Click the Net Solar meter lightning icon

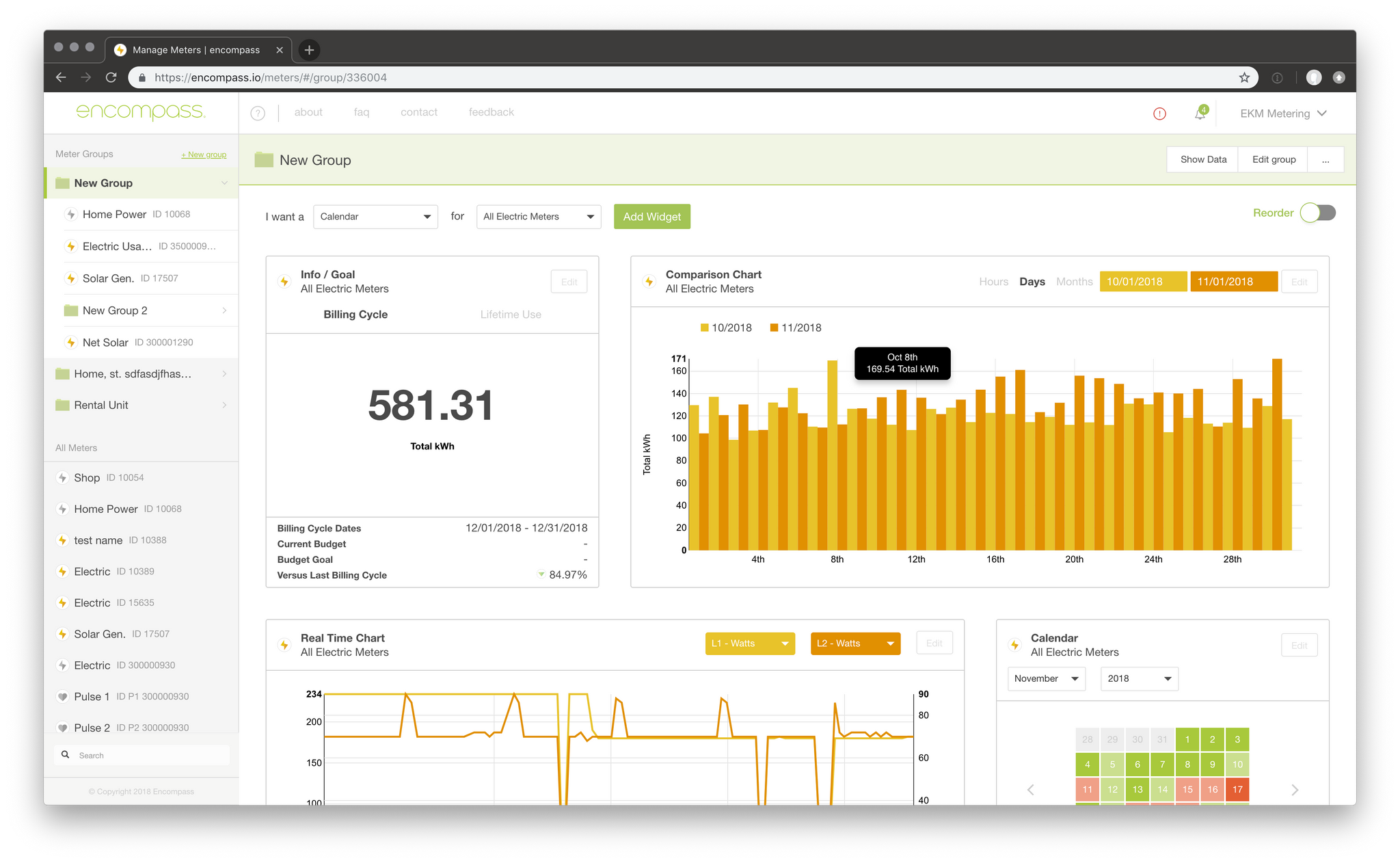70,343
